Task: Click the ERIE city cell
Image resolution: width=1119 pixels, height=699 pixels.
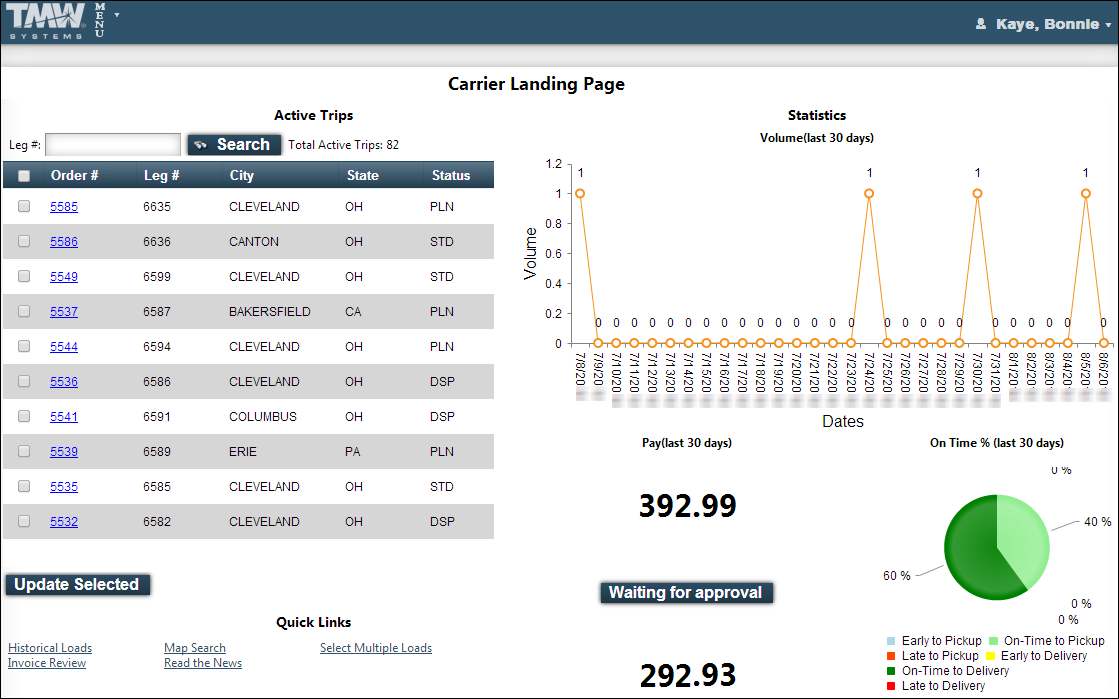Action: (243, 451)
